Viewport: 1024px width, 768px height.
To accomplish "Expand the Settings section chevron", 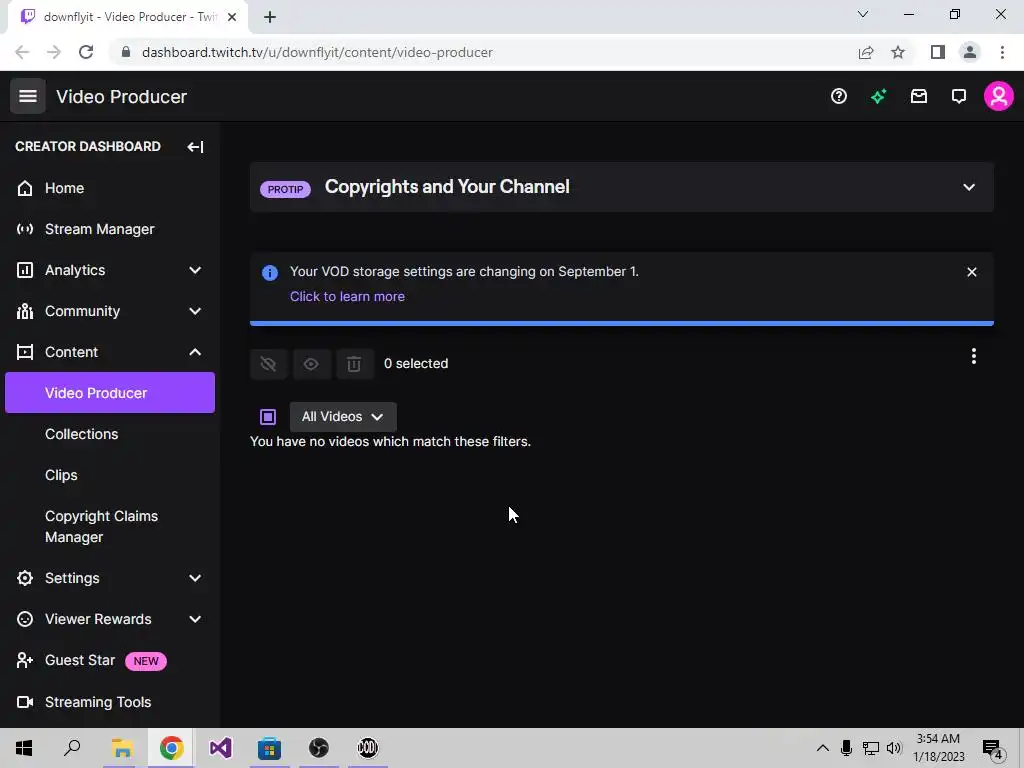I will [x=195, y=578].
